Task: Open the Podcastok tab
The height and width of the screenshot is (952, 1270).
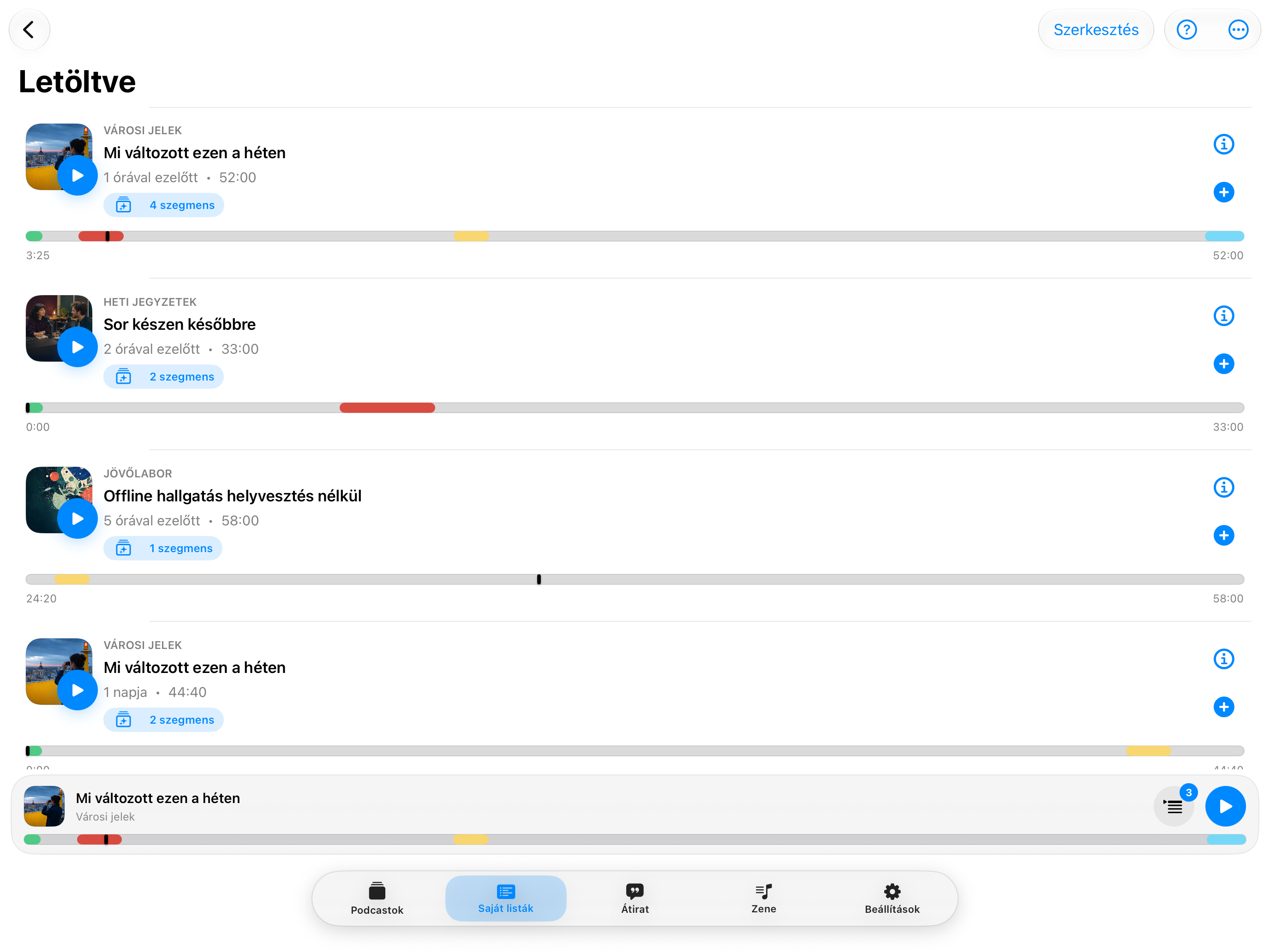Action: (x=377, y=898)
